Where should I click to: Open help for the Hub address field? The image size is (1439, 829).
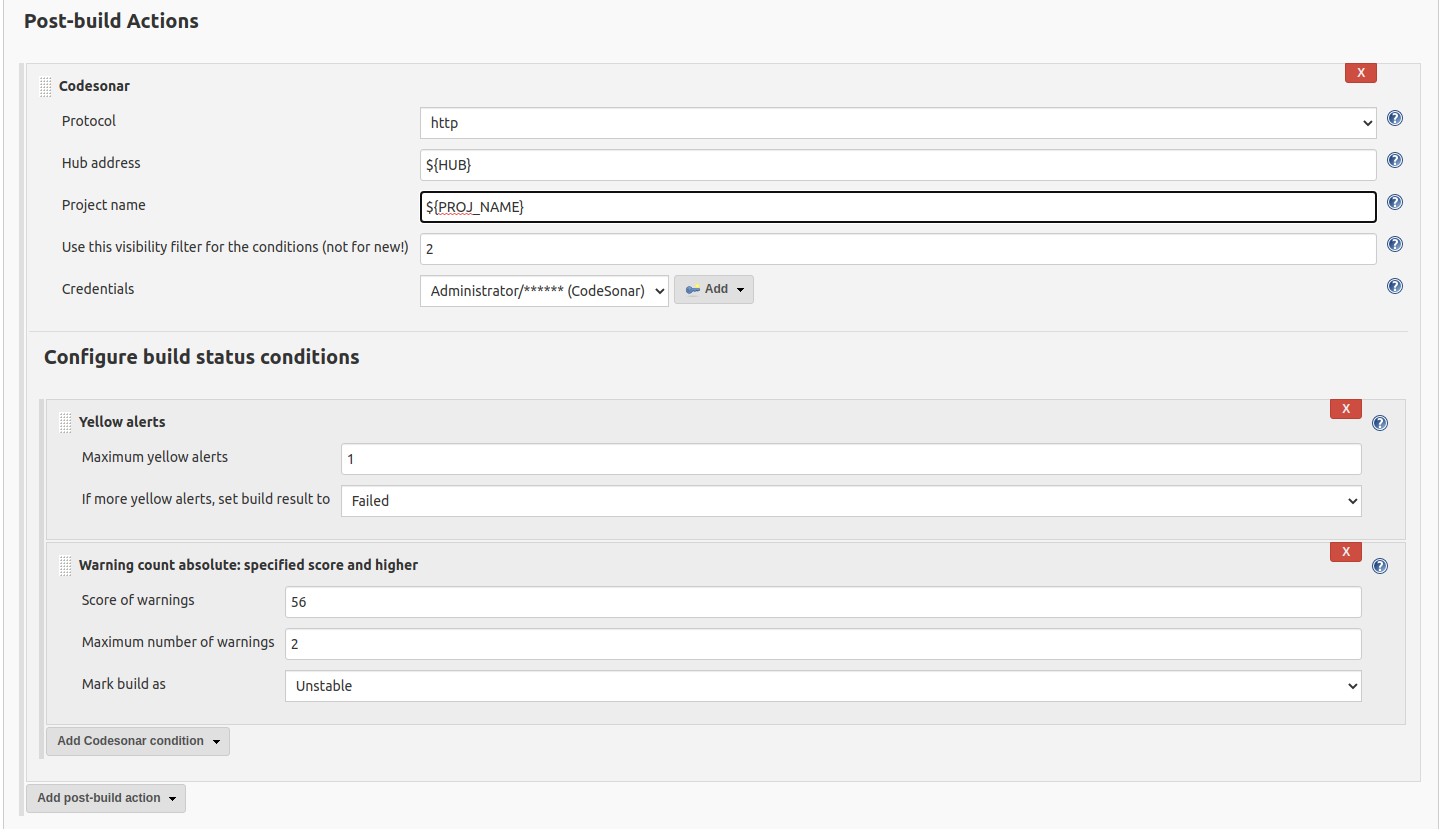[x=1395, y=160]
